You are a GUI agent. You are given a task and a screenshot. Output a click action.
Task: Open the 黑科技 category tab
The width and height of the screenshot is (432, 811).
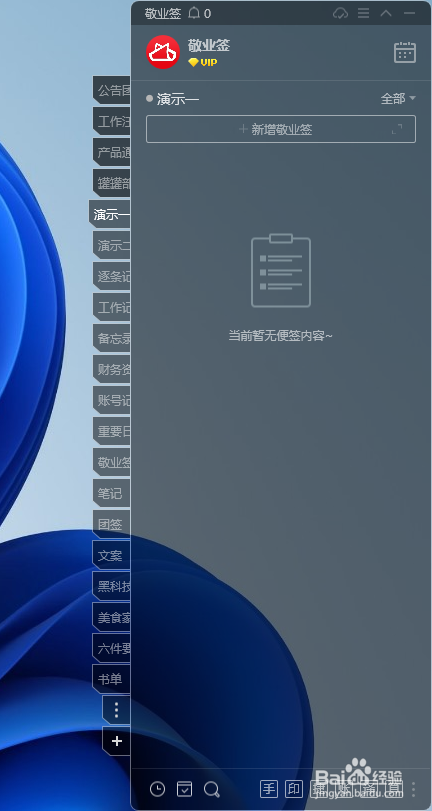[112, 587]
